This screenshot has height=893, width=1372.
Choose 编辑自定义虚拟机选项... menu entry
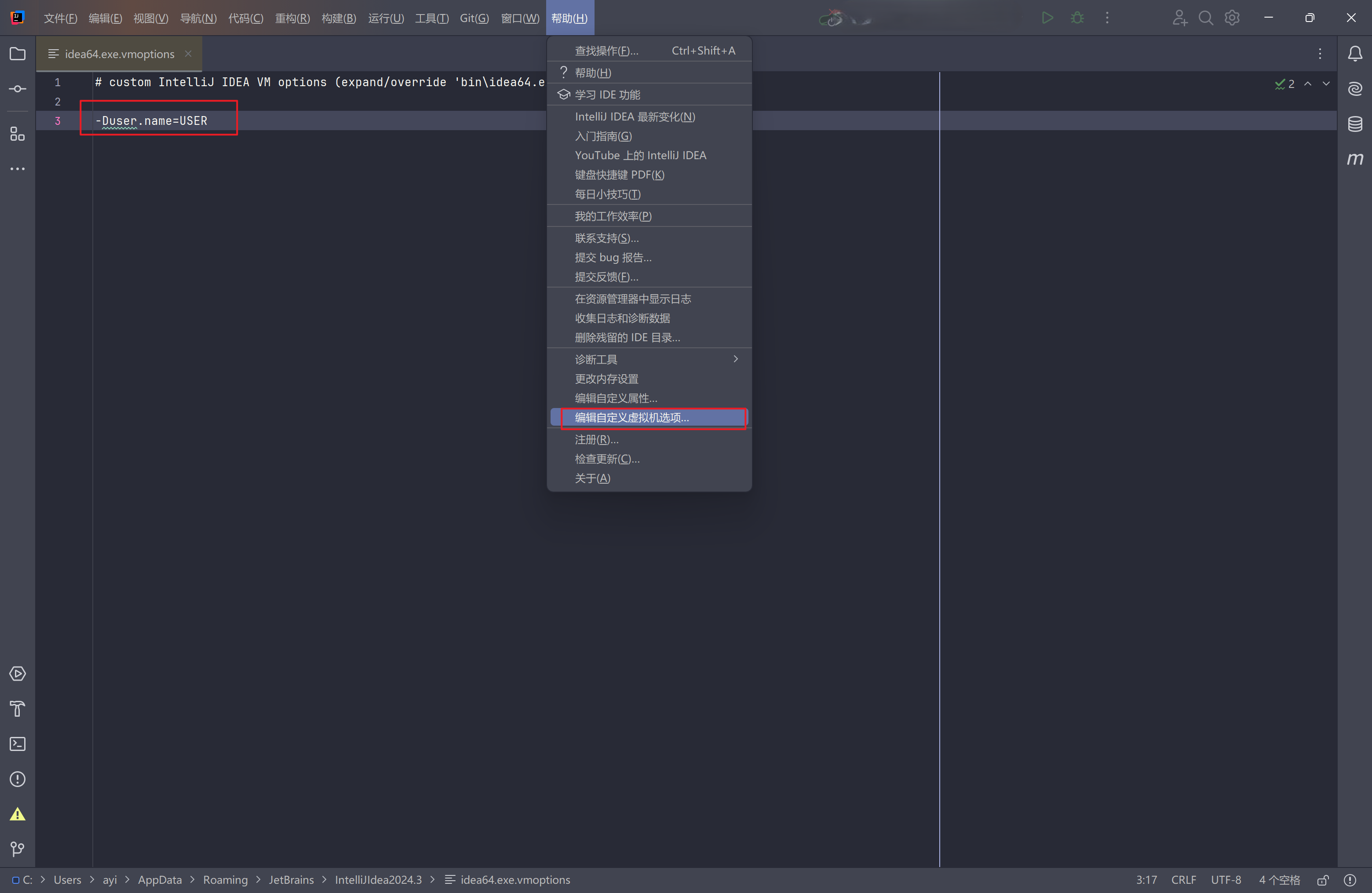coord(649,417)
